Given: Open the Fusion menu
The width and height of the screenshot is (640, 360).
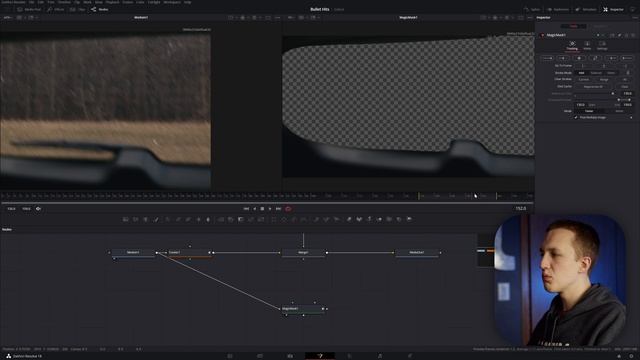Looking at the screenshot, I should coord(128,2).
